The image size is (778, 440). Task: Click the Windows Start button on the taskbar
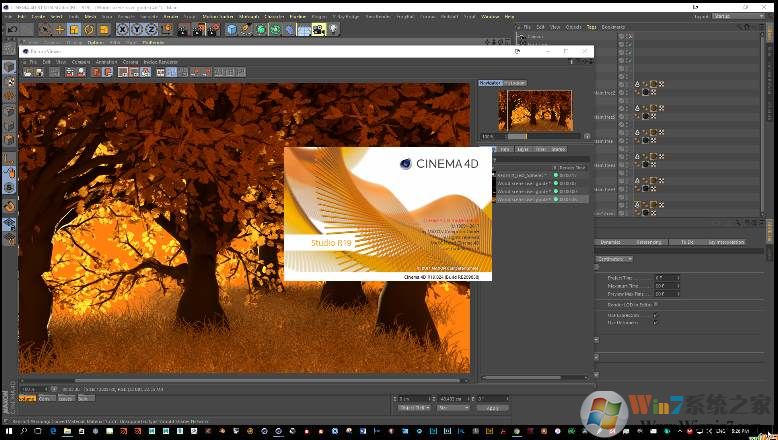tap(8, 432)
